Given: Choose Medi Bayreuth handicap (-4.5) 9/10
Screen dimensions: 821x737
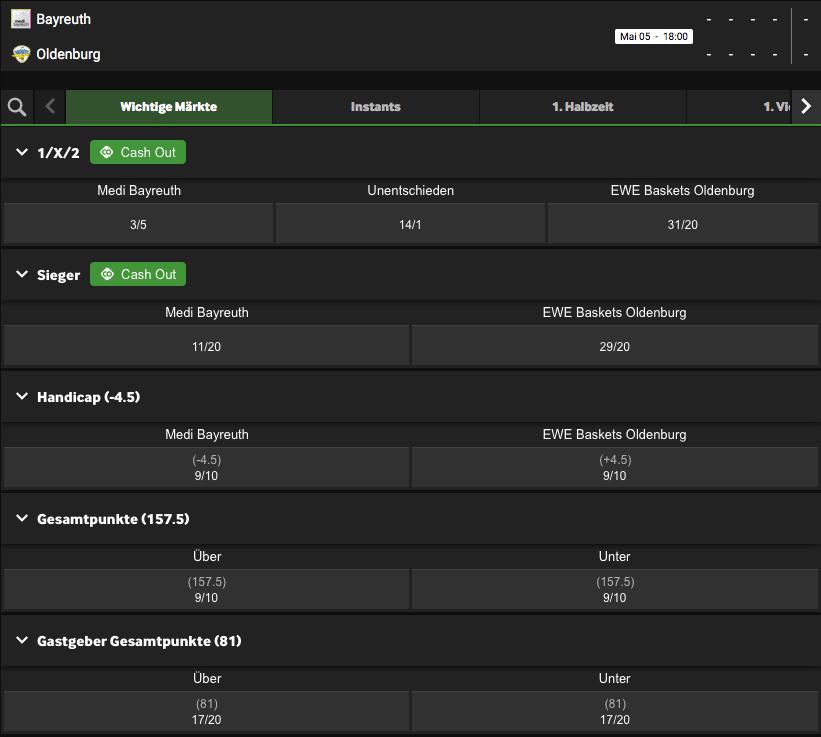Looking at the screenshot, I should 206,468.
